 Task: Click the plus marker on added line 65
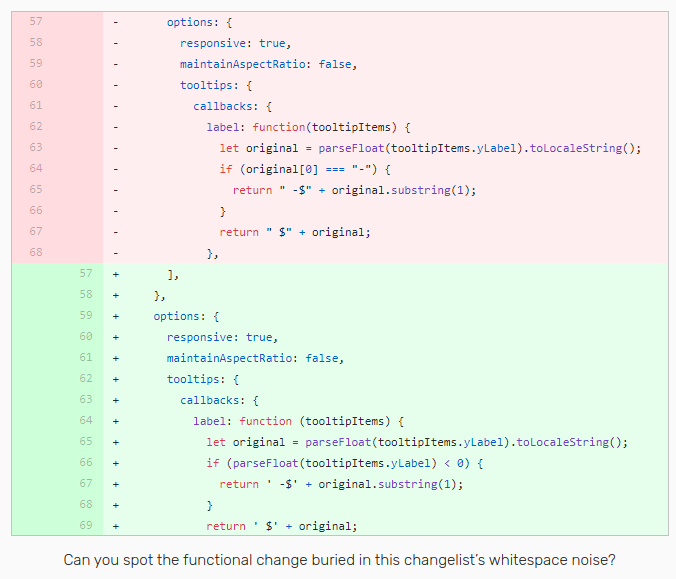pos(116,441)
